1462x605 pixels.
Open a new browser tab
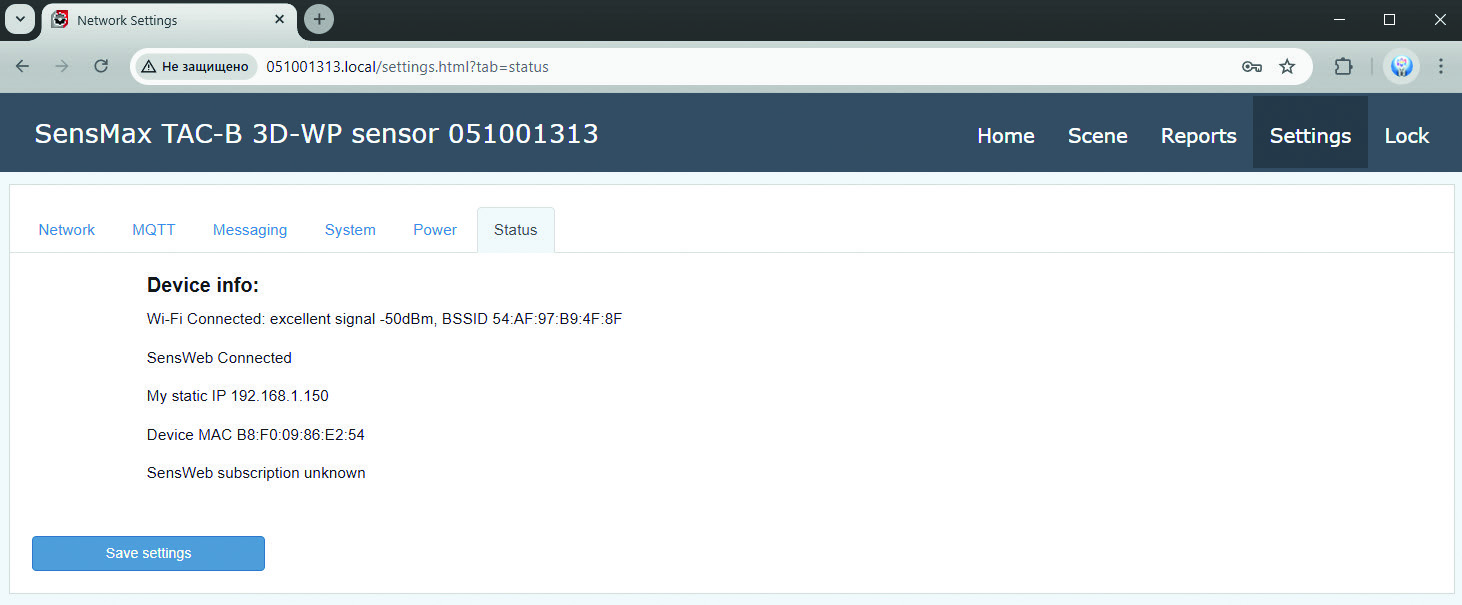pyautogui.click(x=319, y=19)
